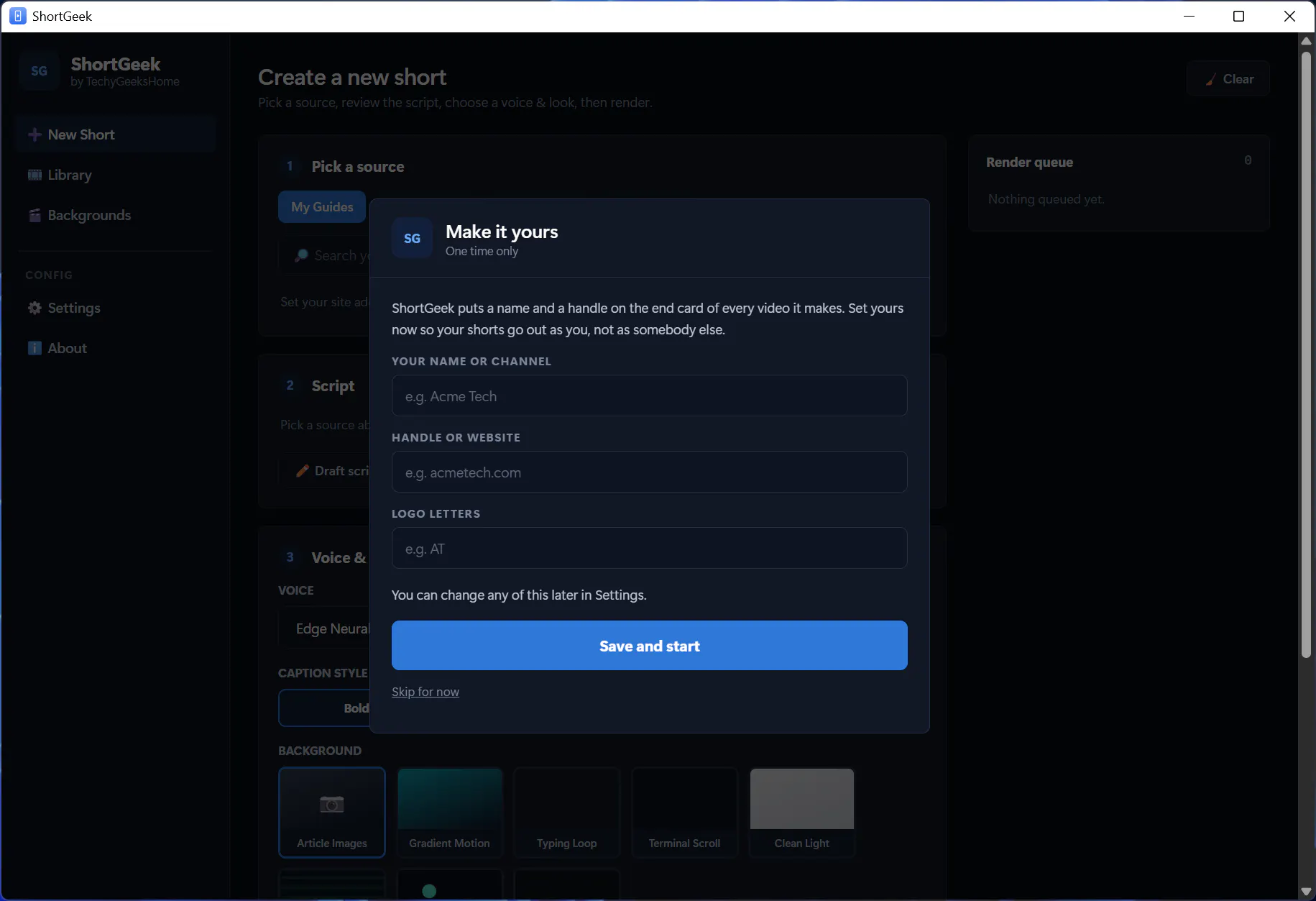Click the SG logo in the dialog header
The width and height of the screenshot is (1316, 901).
(x=412, y=238)
